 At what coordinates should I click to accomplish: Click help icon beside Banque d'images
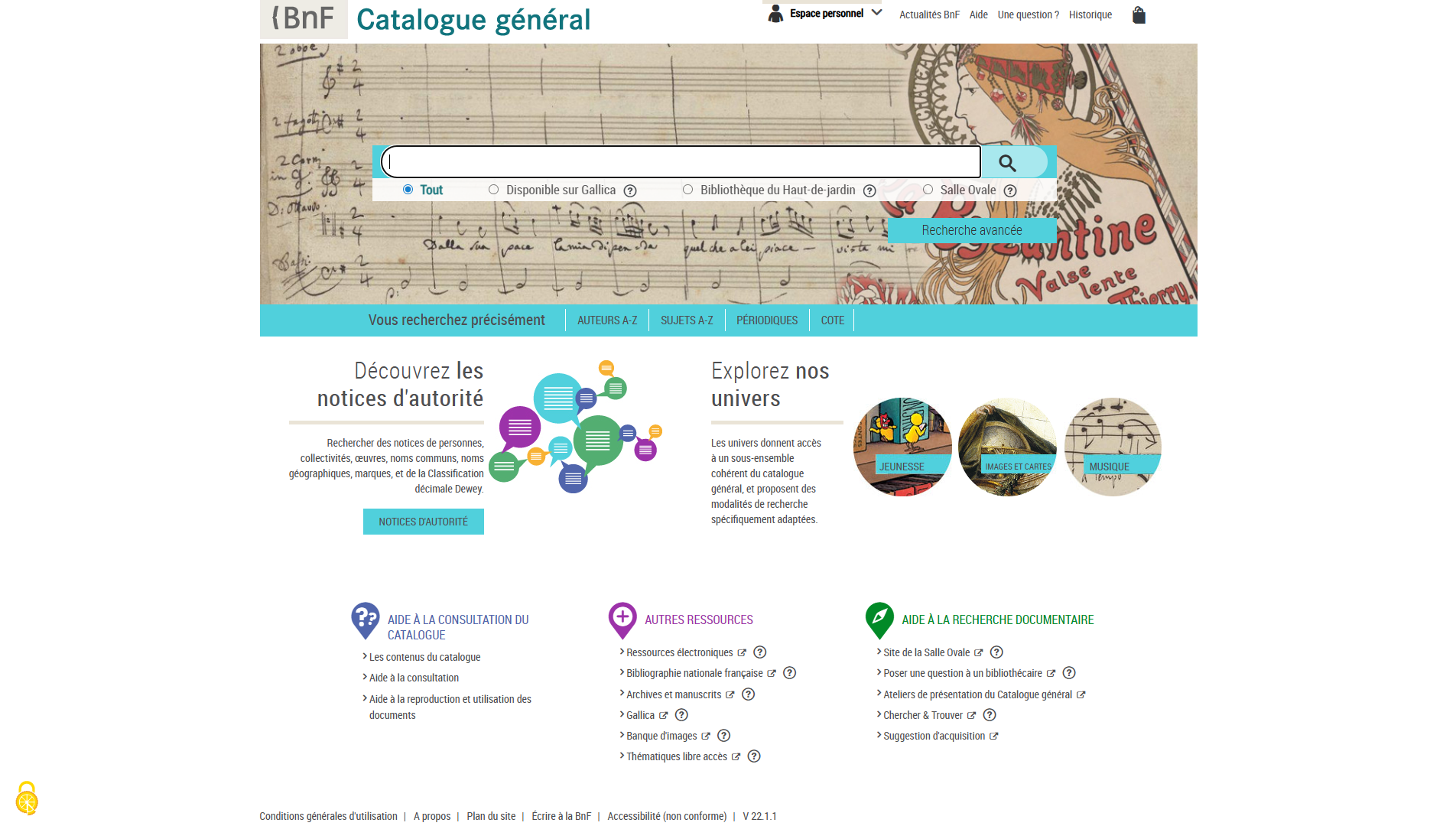click(x=723, y=736)
